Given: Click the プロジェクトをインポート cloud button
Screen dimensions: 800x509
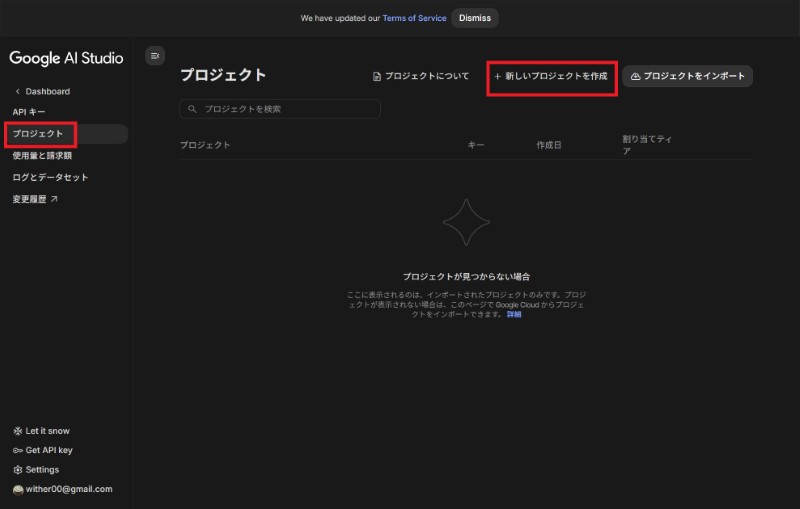Looking at the screenshot, I should [x=687, y=76].
